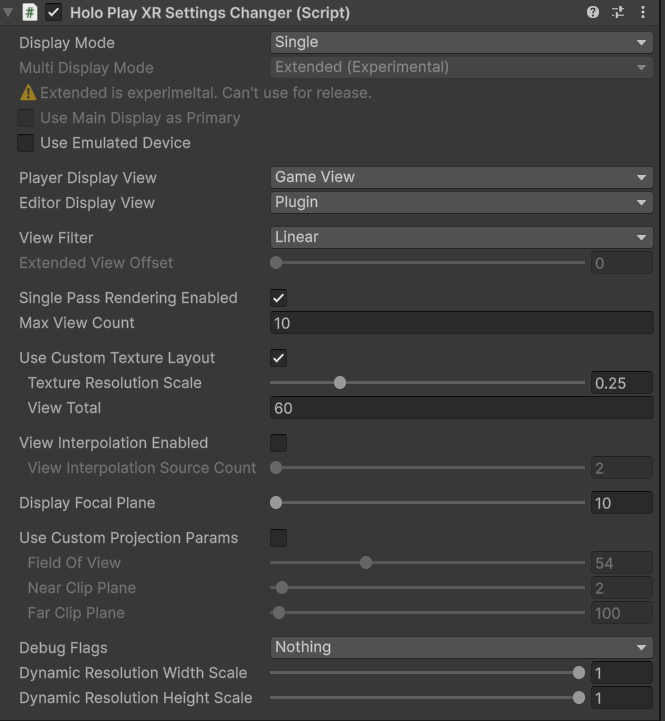Open the View Filter dropdown
The height and width of the screenshot is (721, 665).
coord(461,237)
